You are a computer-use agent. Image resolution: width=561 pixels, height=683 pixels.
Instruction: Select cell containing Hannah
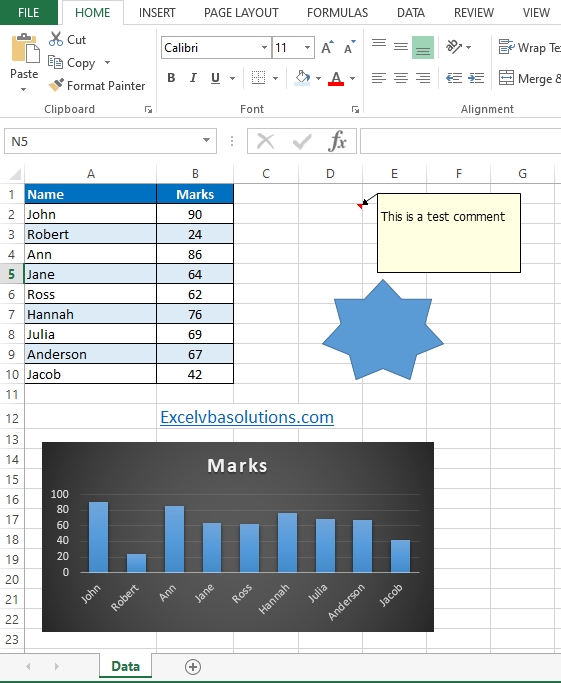click(x=91, y=314)
